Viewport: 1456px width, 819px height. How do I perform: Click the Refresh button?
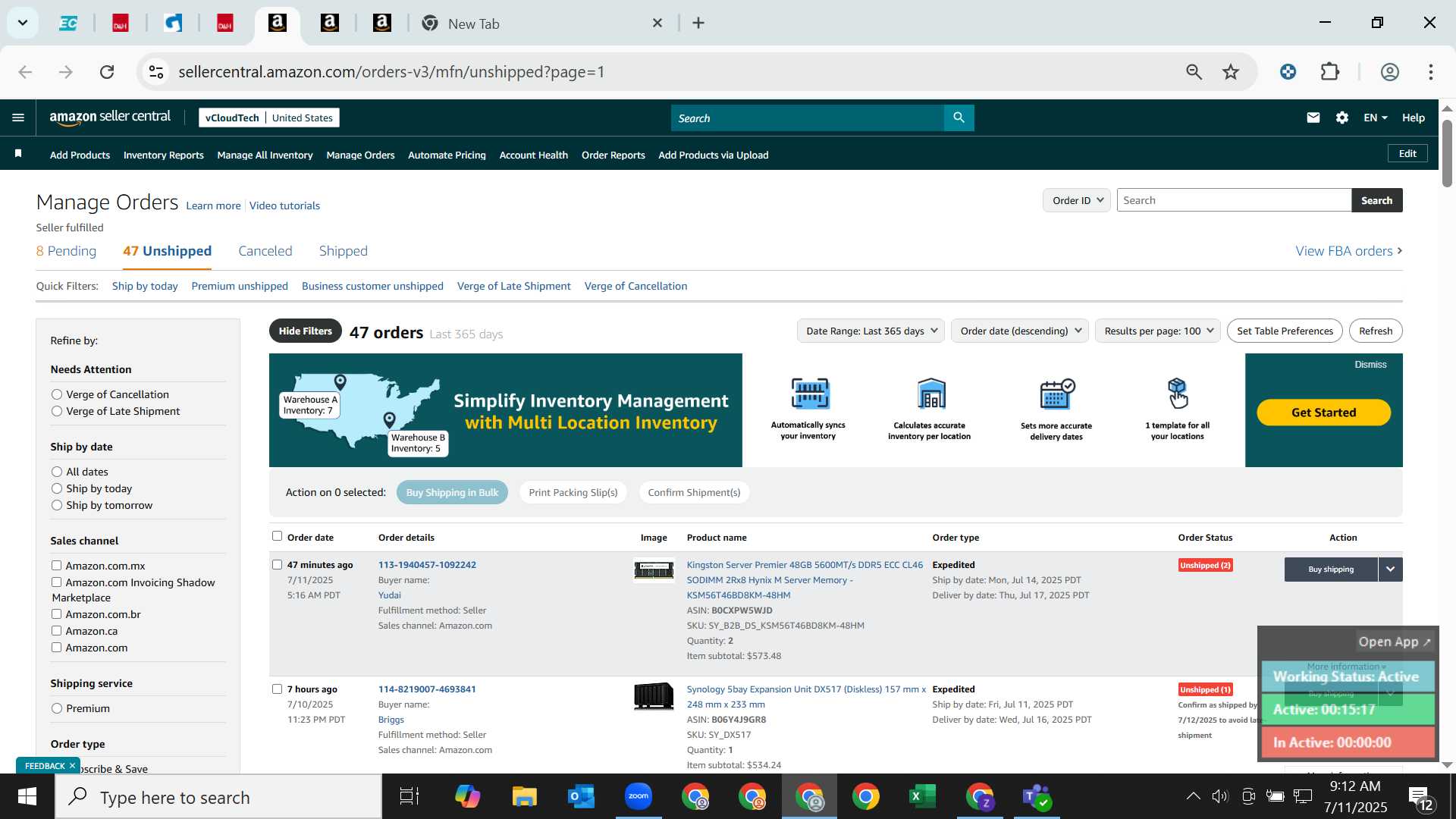point(1376,331)
